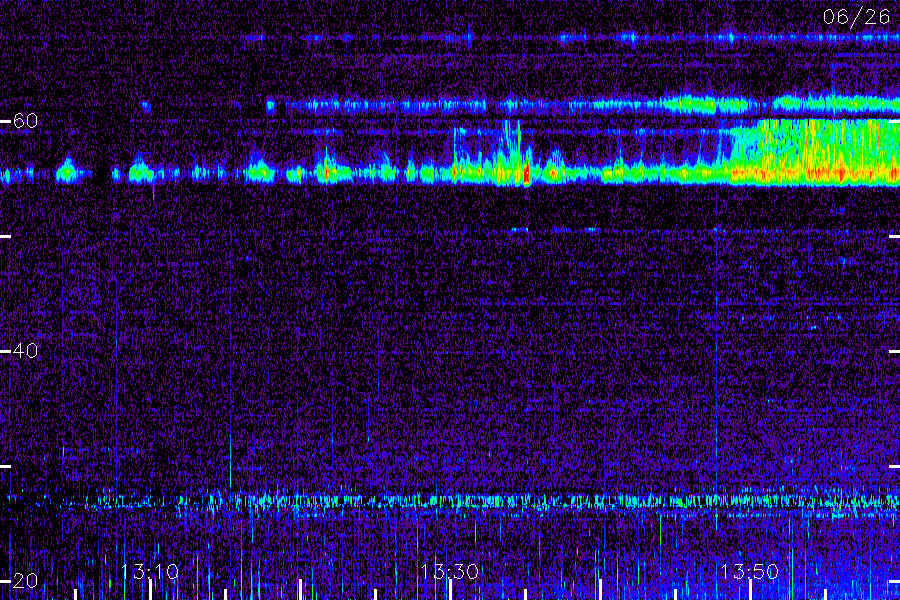Click the 06/26 date label
Image resolution: width=900 pixels, height=600 pixels.
[x=856, y=17]
